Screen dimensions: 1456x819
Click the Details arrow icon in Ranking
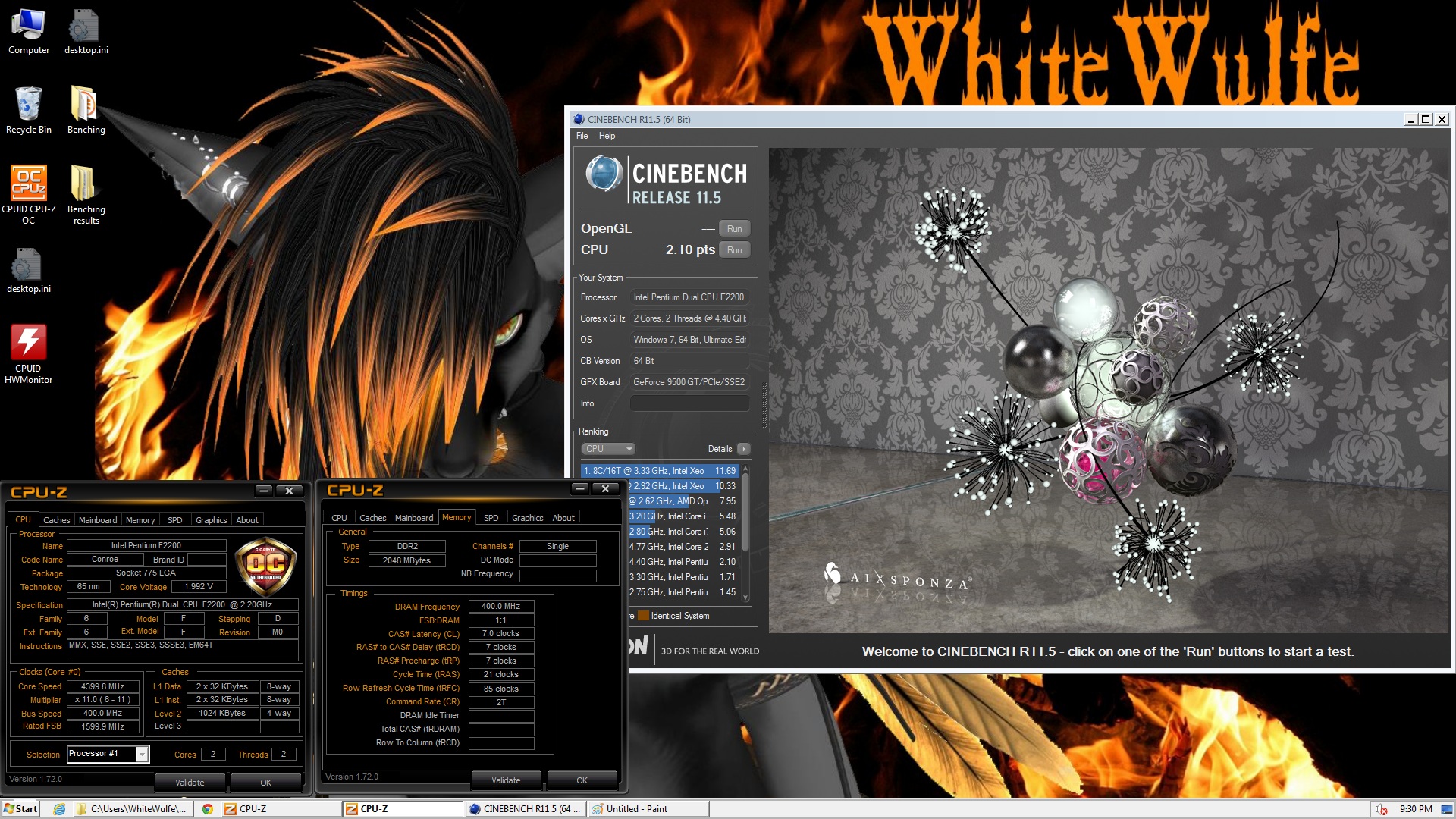[744, 449]
